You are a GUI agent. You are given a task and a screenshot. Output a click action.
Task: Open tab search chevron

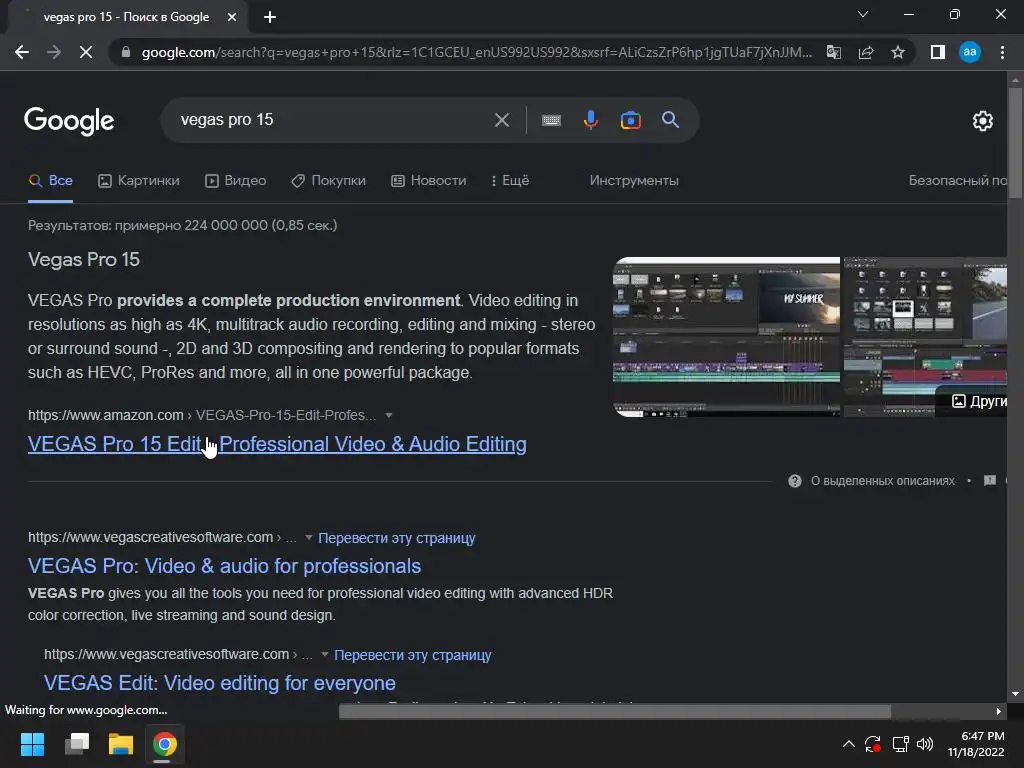click(x=863, y=14)
